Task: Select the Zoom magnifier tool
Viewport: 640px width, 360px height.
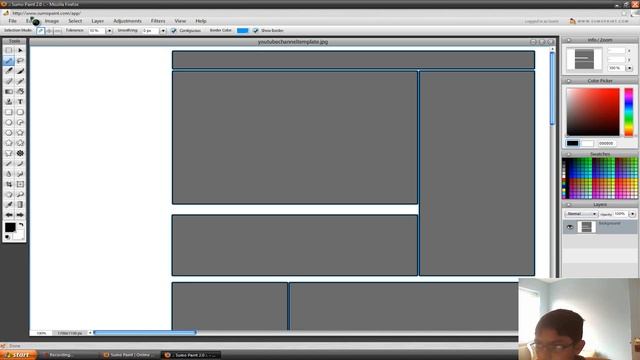Action: (x=20, y=194)
